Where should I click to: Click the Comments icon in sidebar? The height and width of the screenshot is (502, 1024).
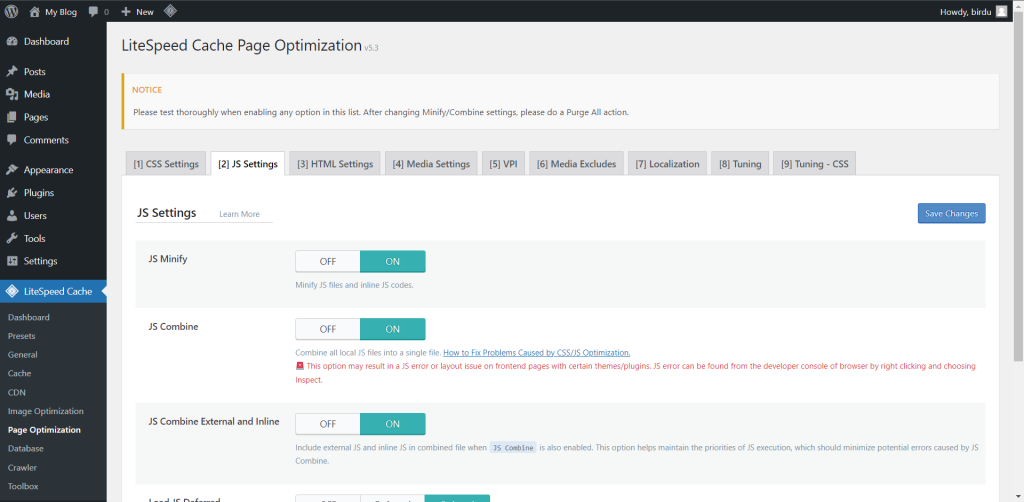(x=12, y=140)
